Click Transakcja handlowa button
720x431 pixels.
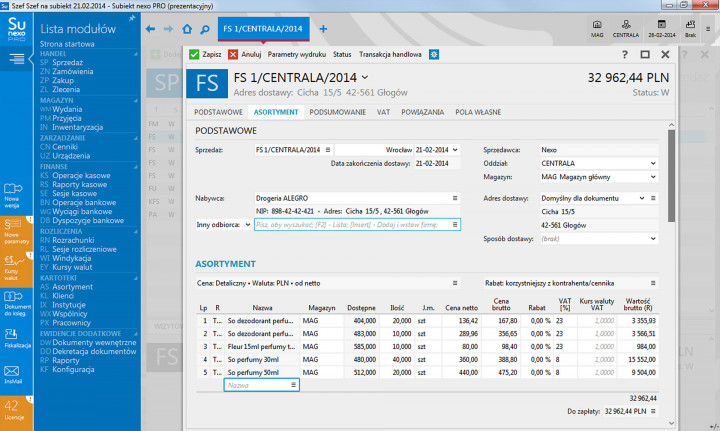point(391,54)
